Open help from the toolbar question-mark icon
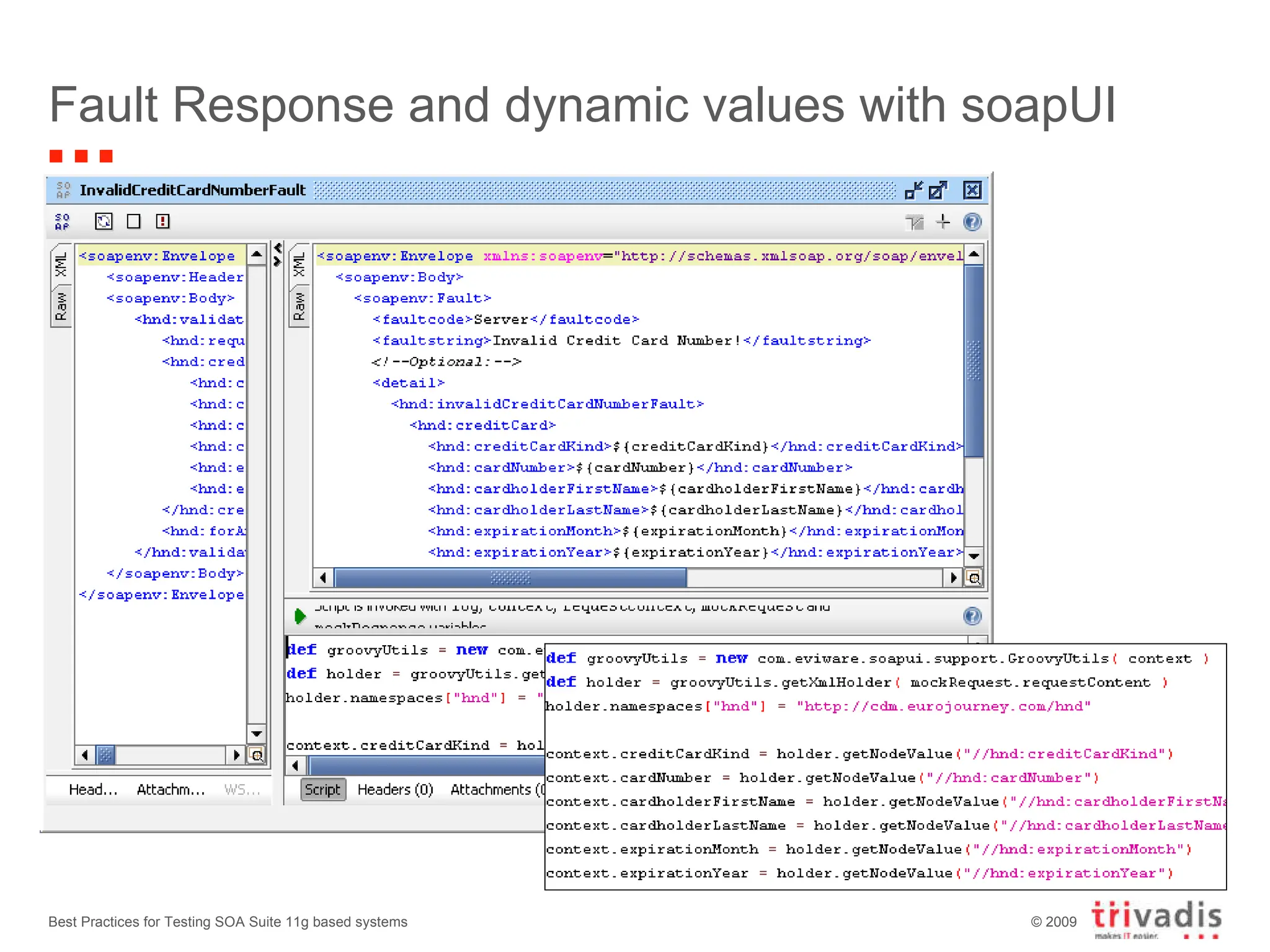The image size is (1270, 952). [x=972, y=222]
